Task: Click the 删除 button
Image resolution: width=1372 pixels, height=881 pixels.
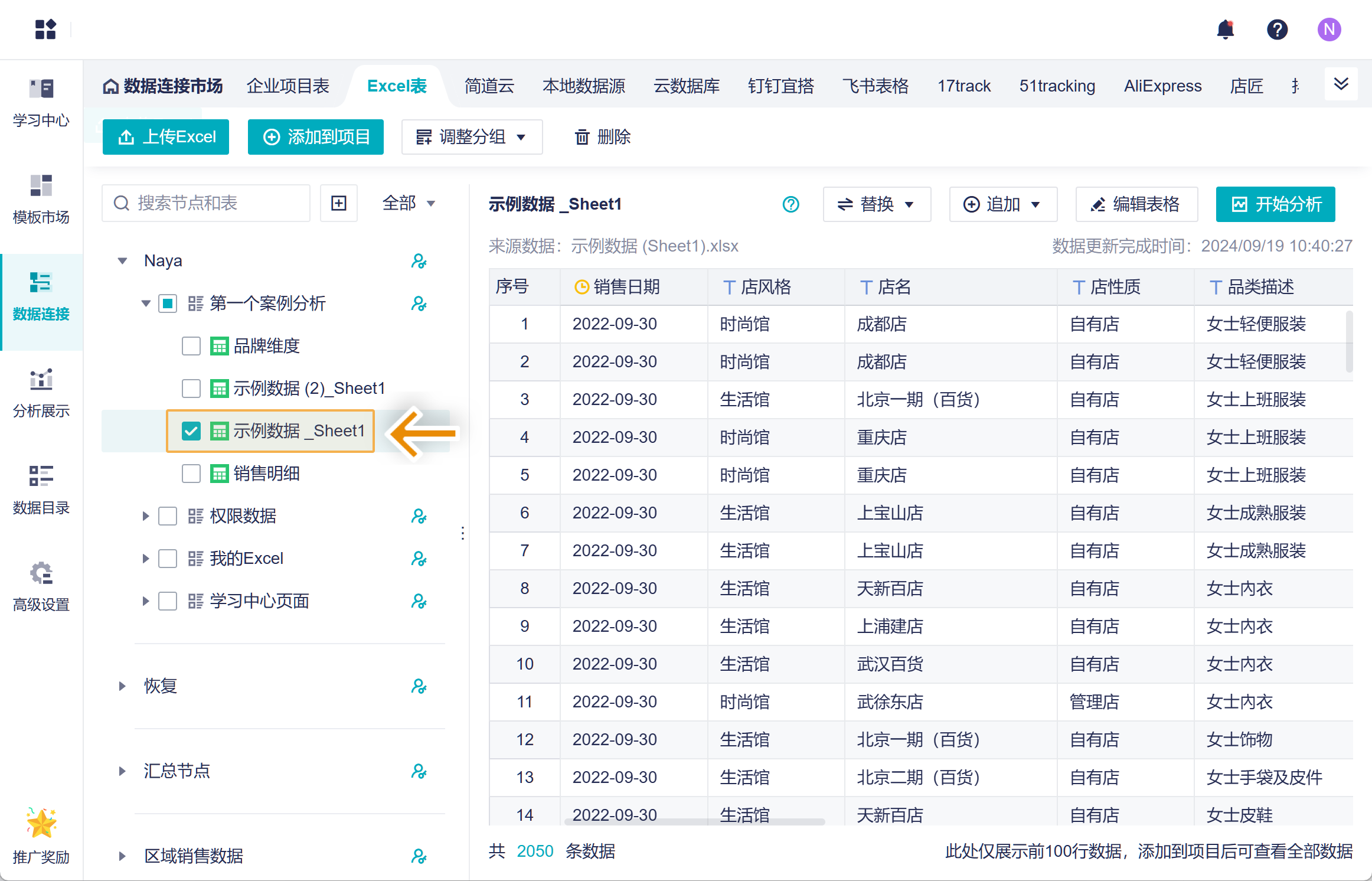Action: tap(603, 137)
